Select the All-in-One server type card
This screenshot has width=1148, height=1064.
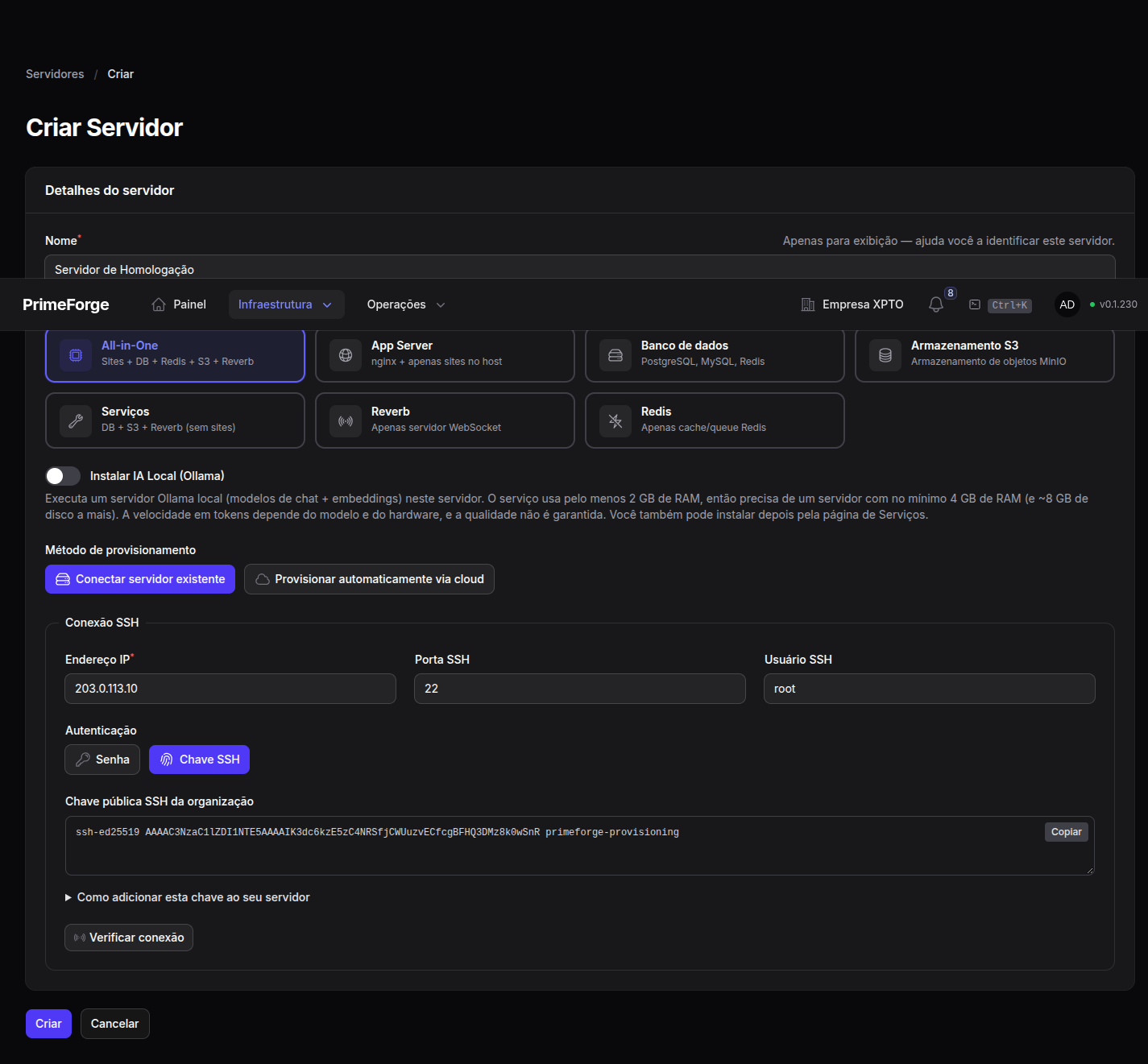point(175,354)
